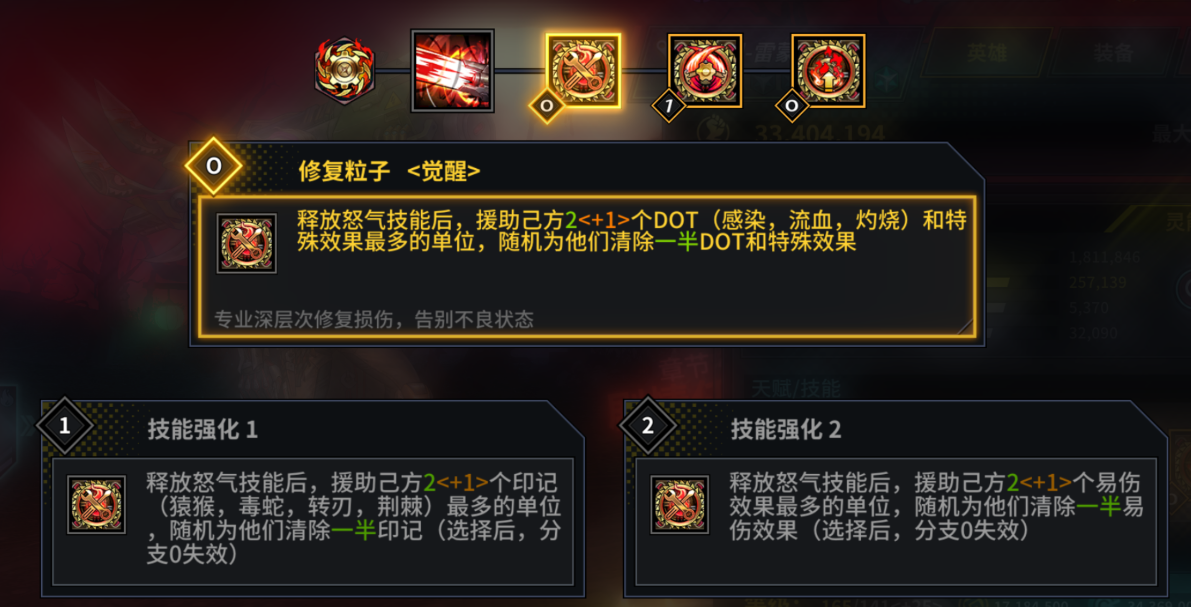The image size is (1191, 607).
Task: Select the 技能强化 2 branch panel
Action: coord(896,498)
